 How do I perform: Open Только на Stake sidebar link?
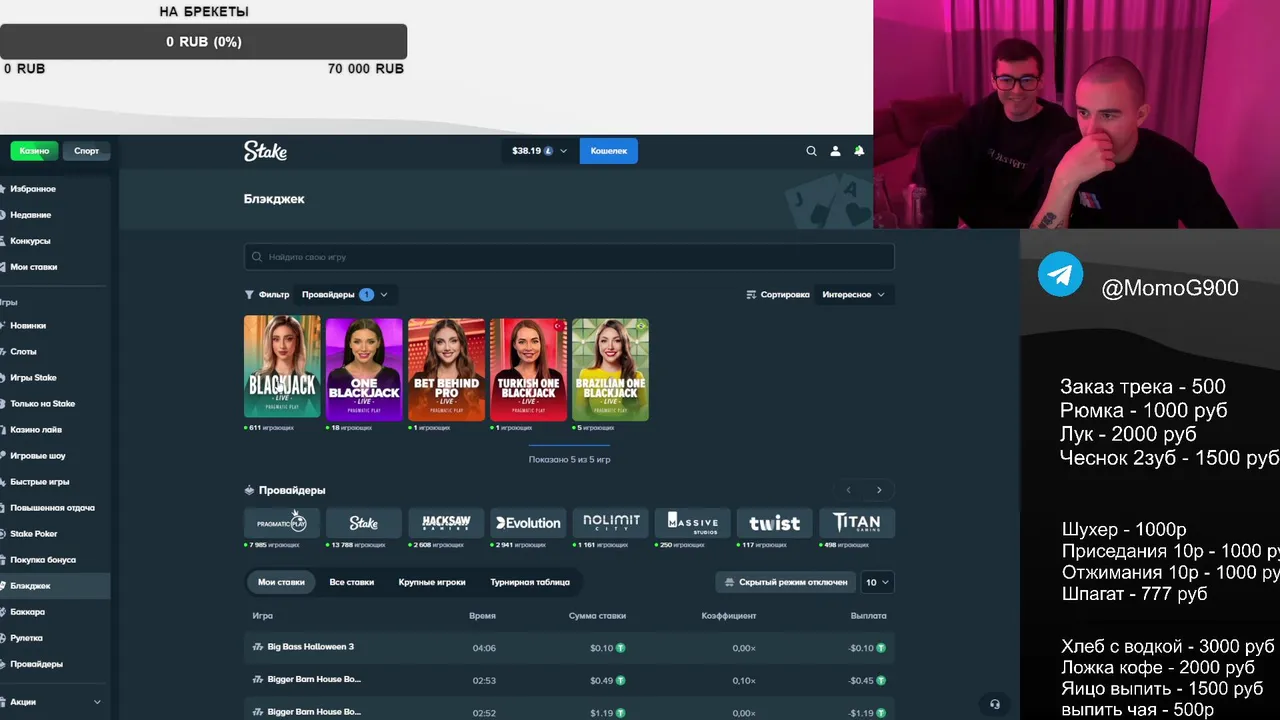[55, 404]
